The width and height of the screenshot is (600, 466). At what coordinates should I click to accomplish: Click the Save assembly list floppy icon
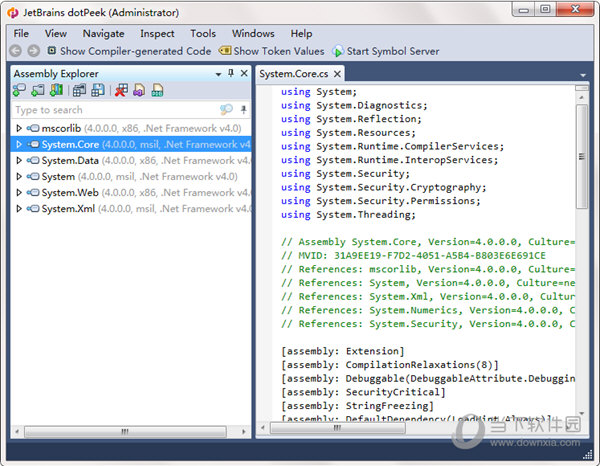pos(98,90)
